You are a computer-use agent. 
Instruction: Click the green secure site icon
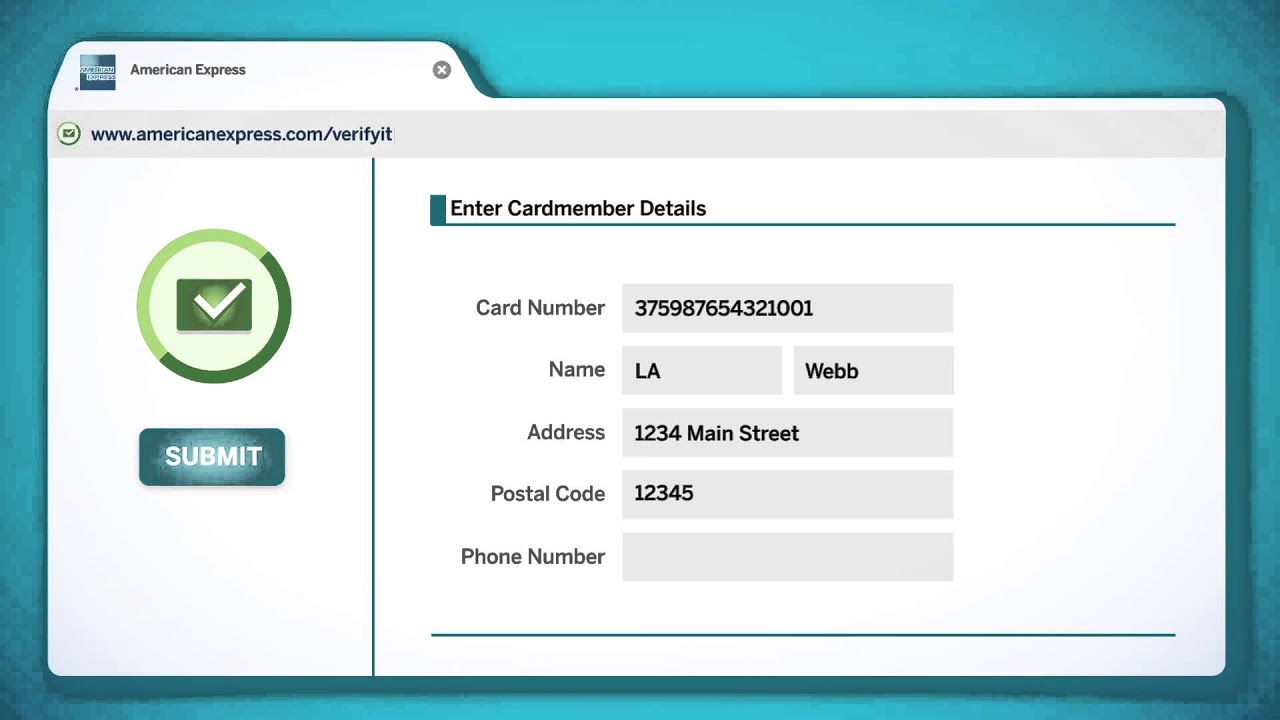coord(68,134)
